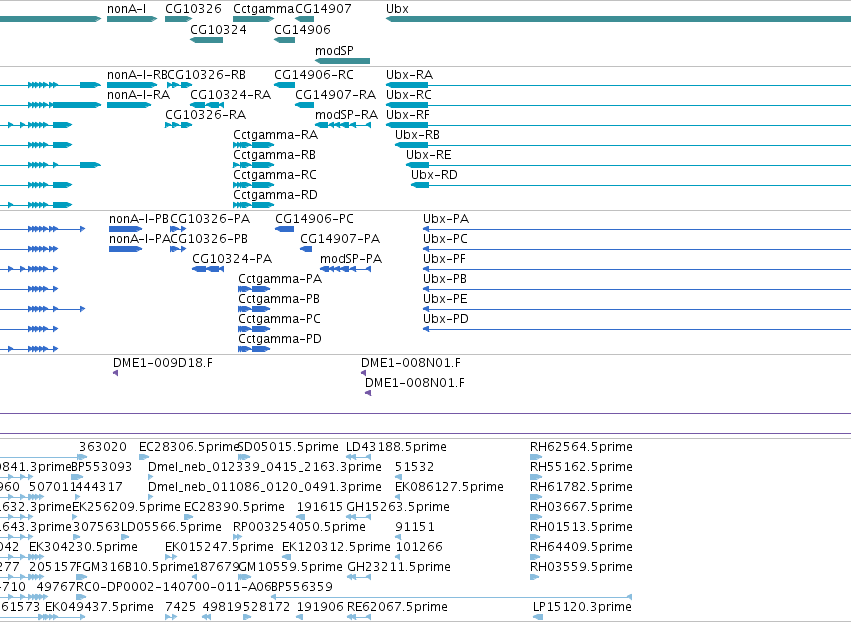Select the lower DME1-008N01.F marker
851x622 pixels.
coord(368,393)
